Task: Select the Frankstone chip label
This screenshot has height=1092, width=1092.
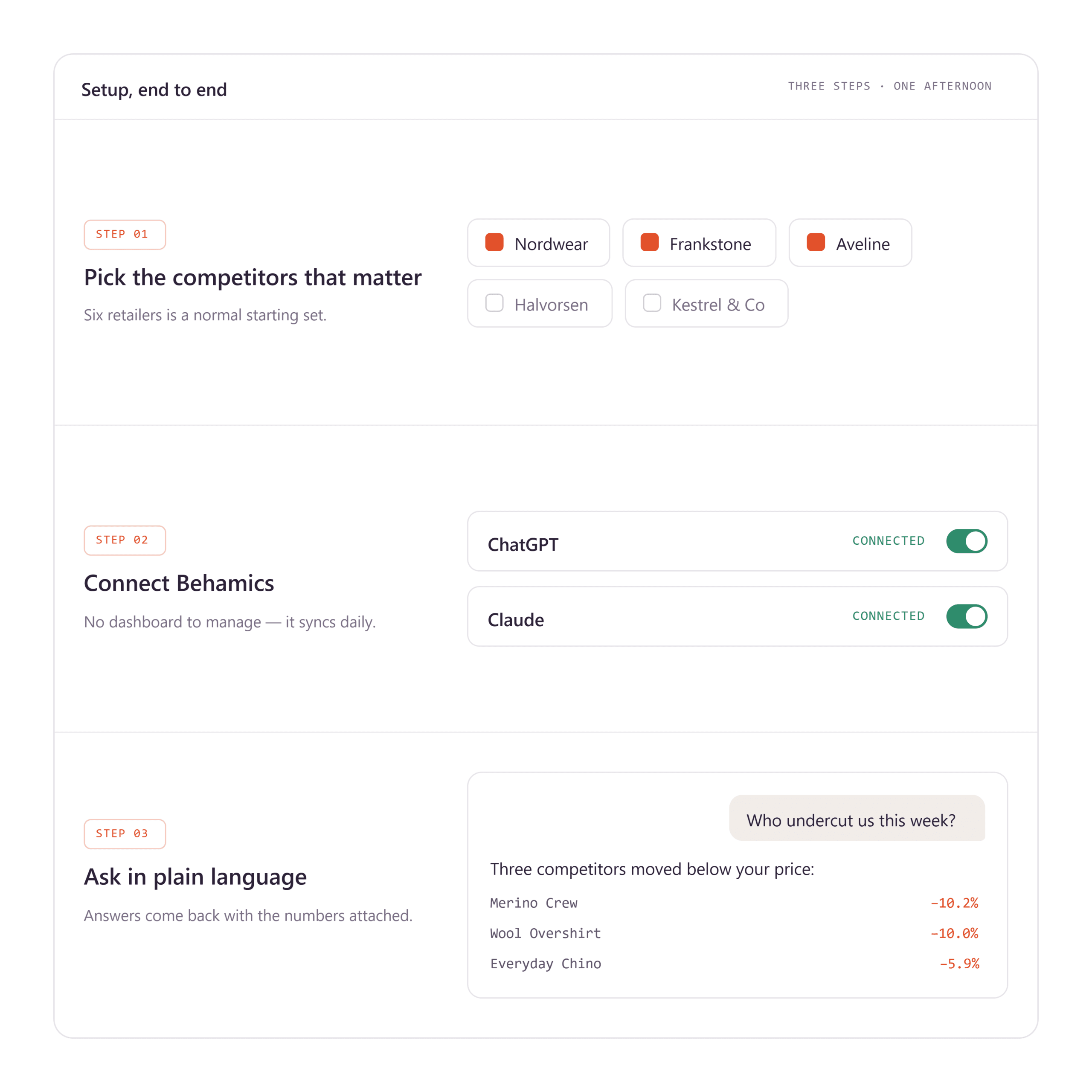Action: coord(710,244)
